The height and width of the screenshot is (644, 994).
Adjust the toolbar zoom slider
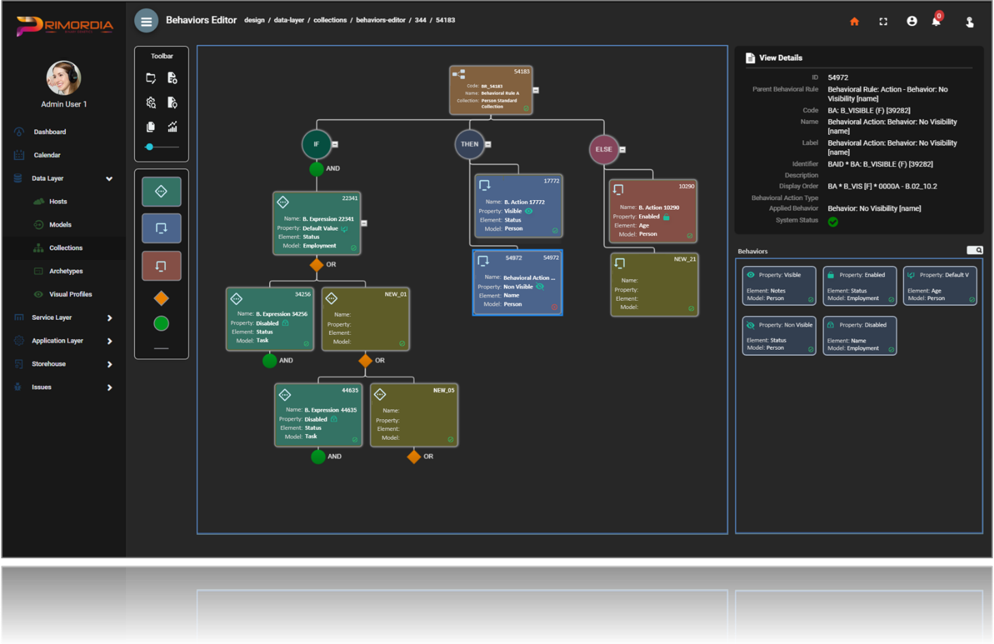(150, 147)
